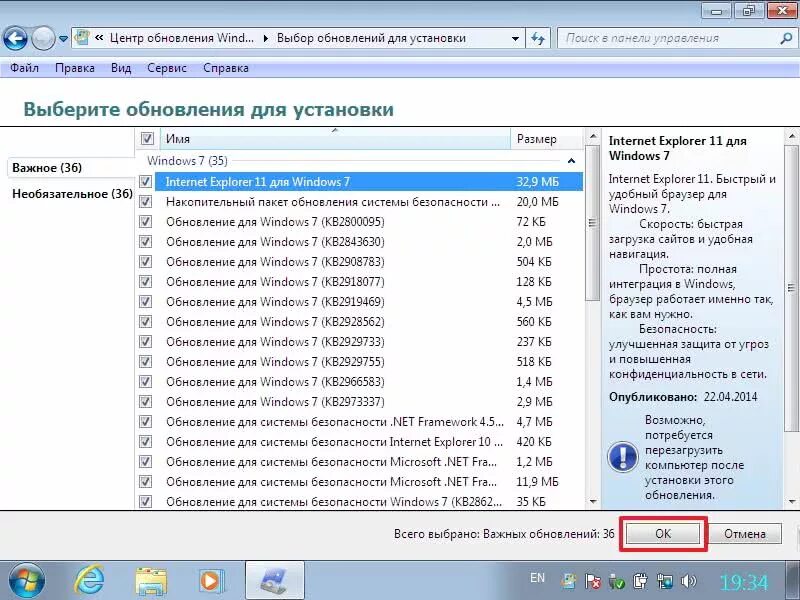Click the EN language indicator
The height and width of the screenshot is (600, 800).
click(537, 578)
